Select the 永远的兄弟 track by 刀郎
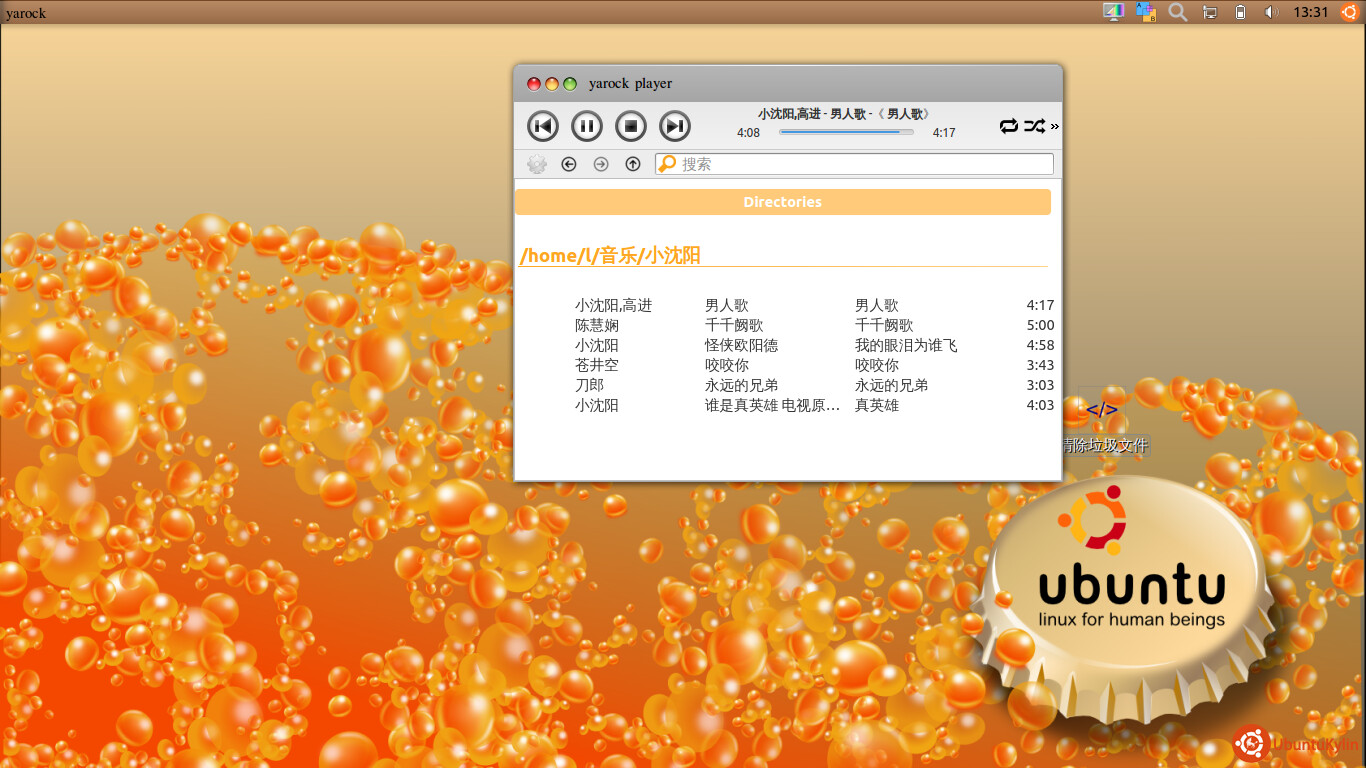1366x768 pixels. click(741, 385)
